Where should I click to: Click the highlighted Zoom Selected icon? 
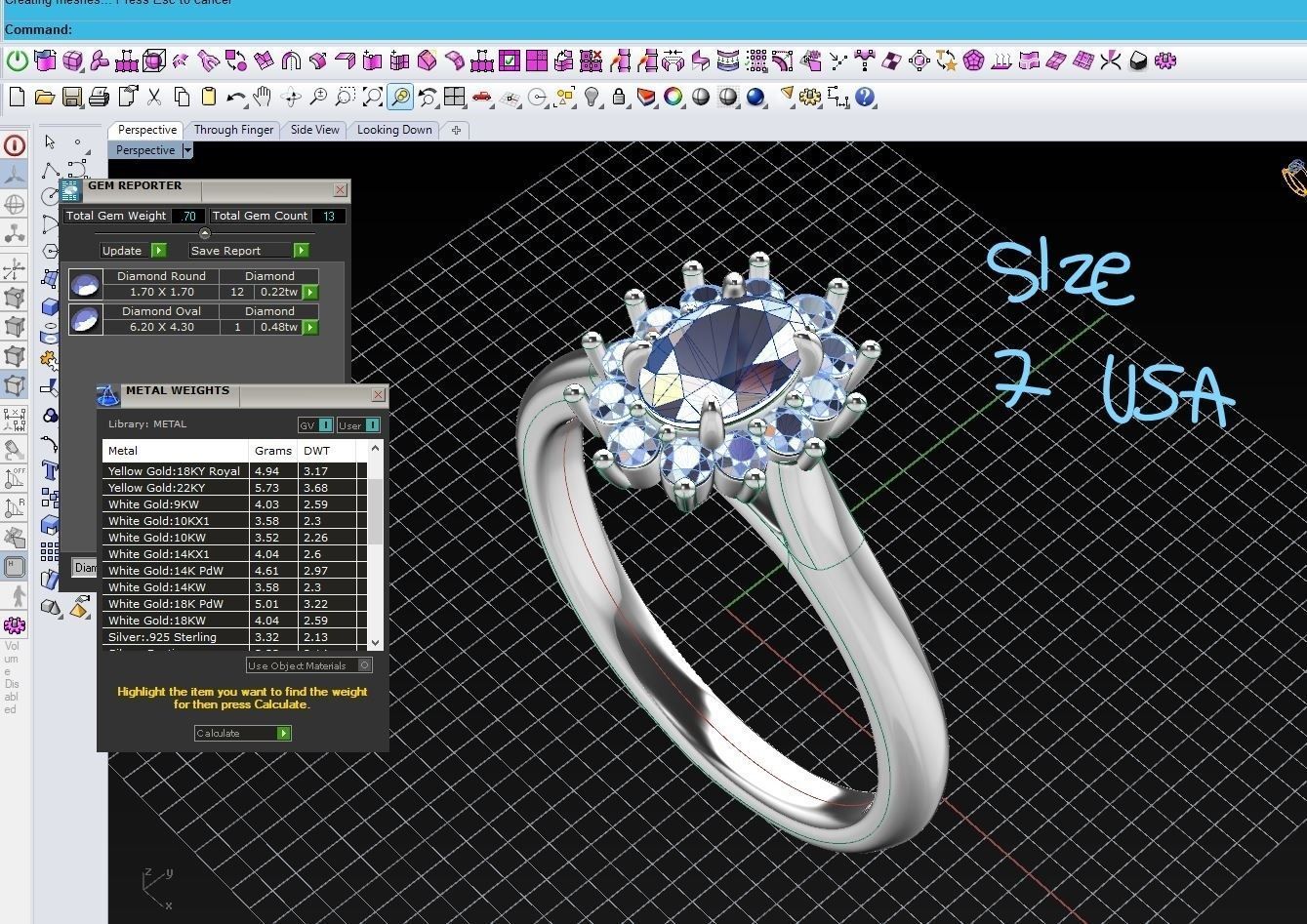[x=399, y=97]
